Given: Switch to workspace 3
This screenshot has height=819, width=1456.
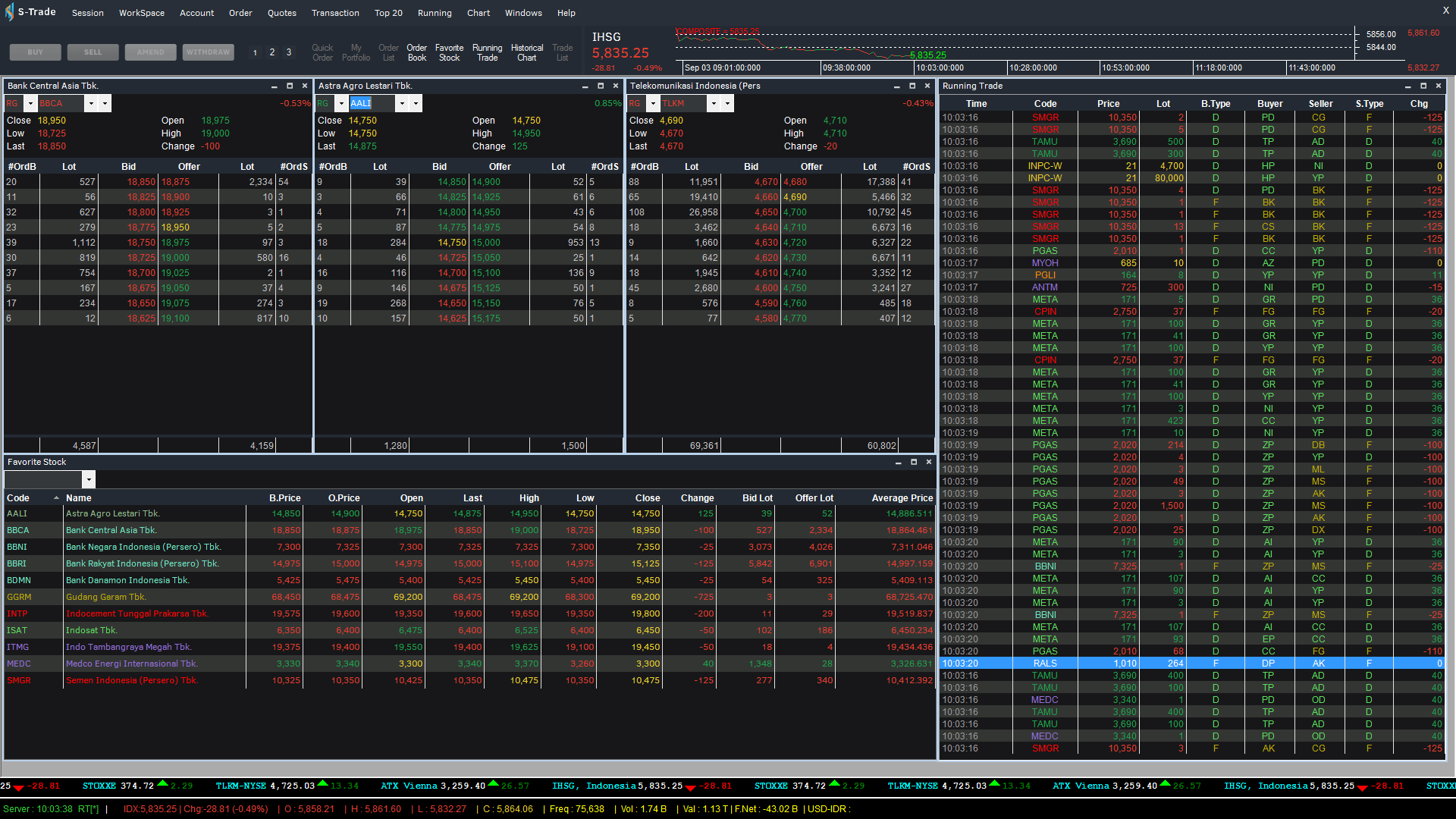Looking at the screenshot, I should (289, 52).
